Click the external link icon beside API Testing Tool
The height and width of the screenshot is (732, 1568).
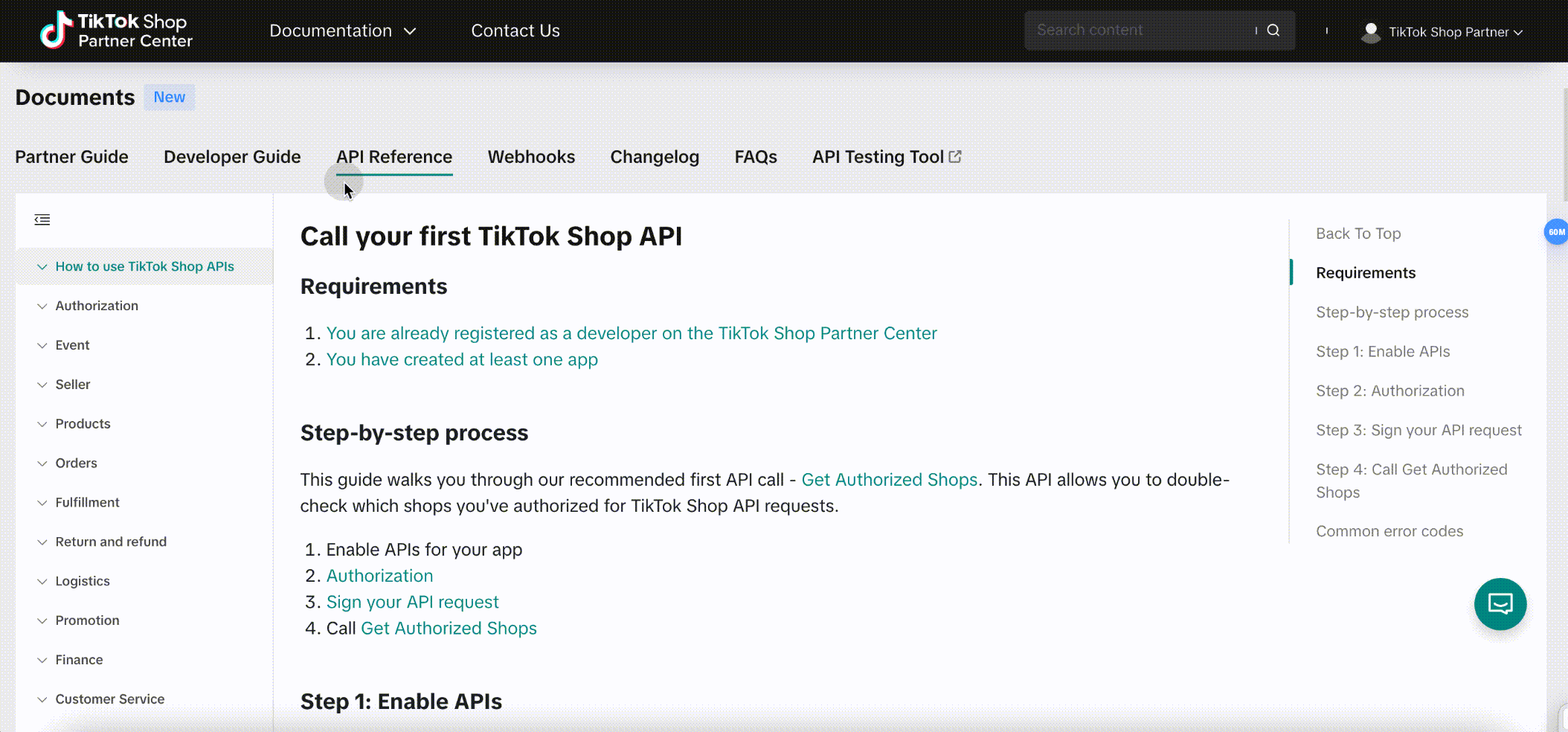click(x=955, y=157)
